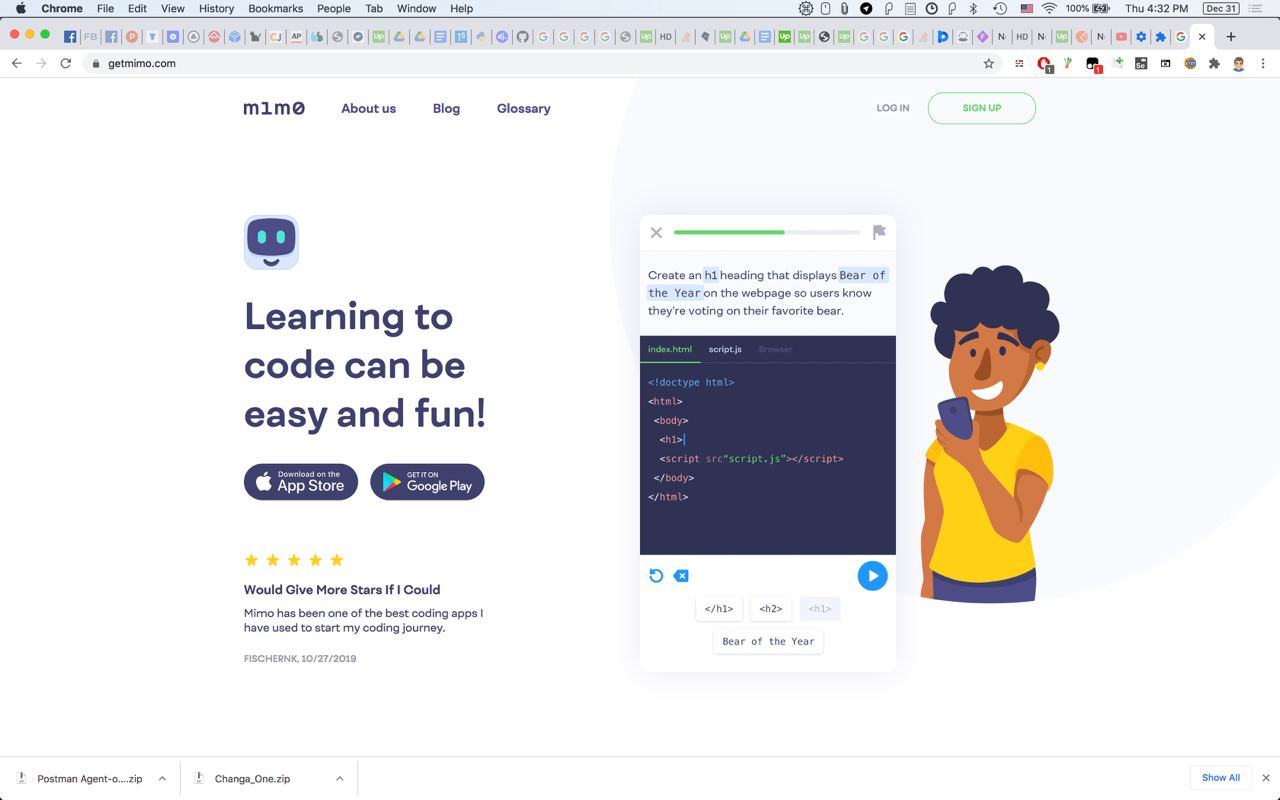
Task: Select the </h1> code chip
Action: [x=719, y=608]
